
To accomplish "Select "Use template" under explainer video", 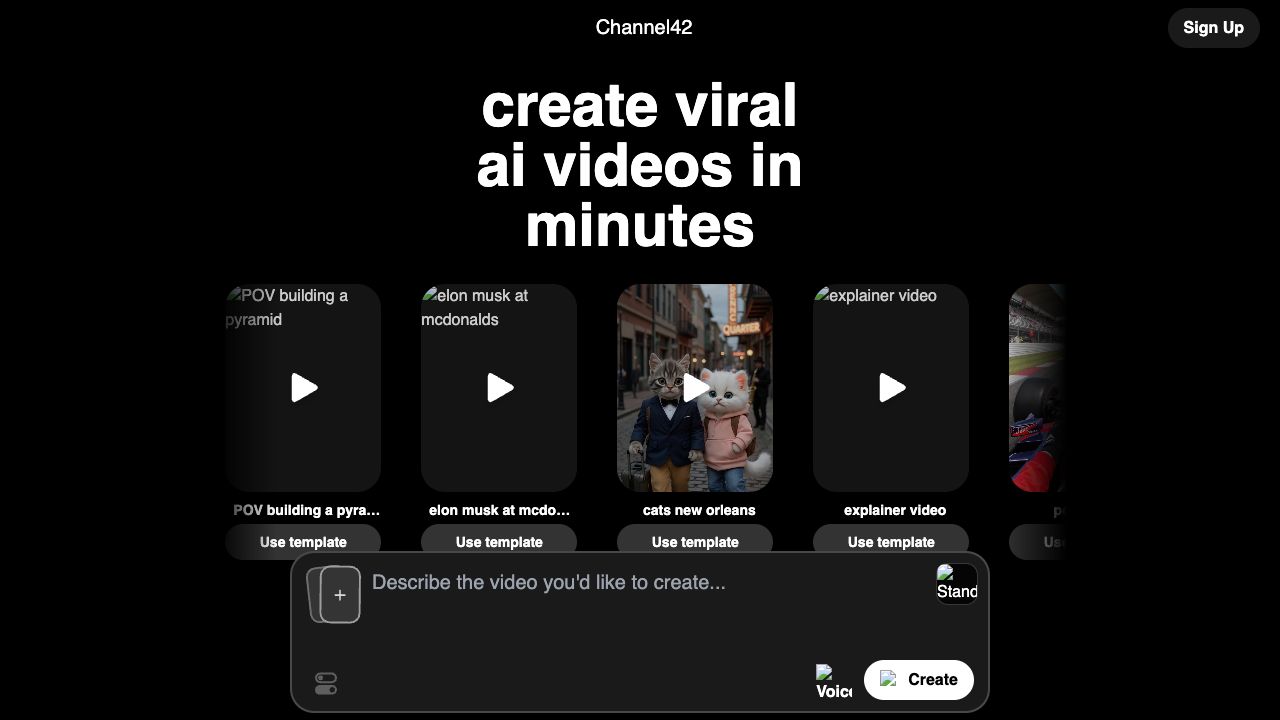I will (891, 542).
